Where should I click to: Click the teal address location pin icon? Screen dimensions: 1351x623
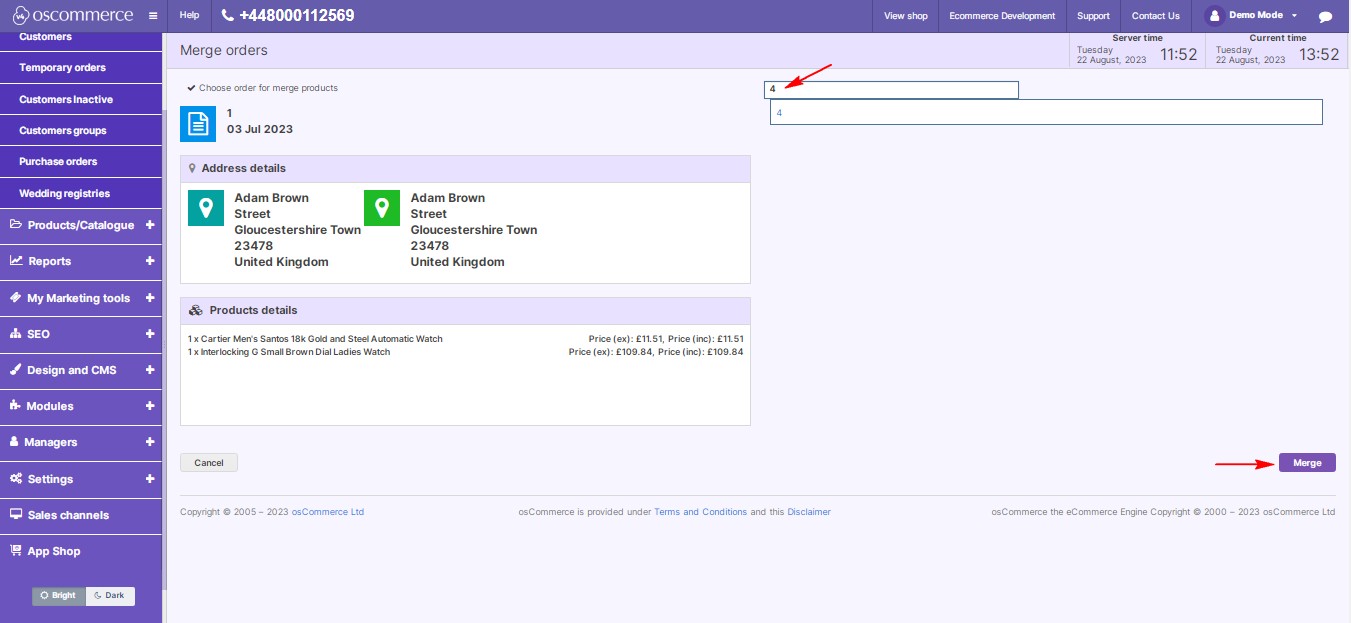coord(206,208)
